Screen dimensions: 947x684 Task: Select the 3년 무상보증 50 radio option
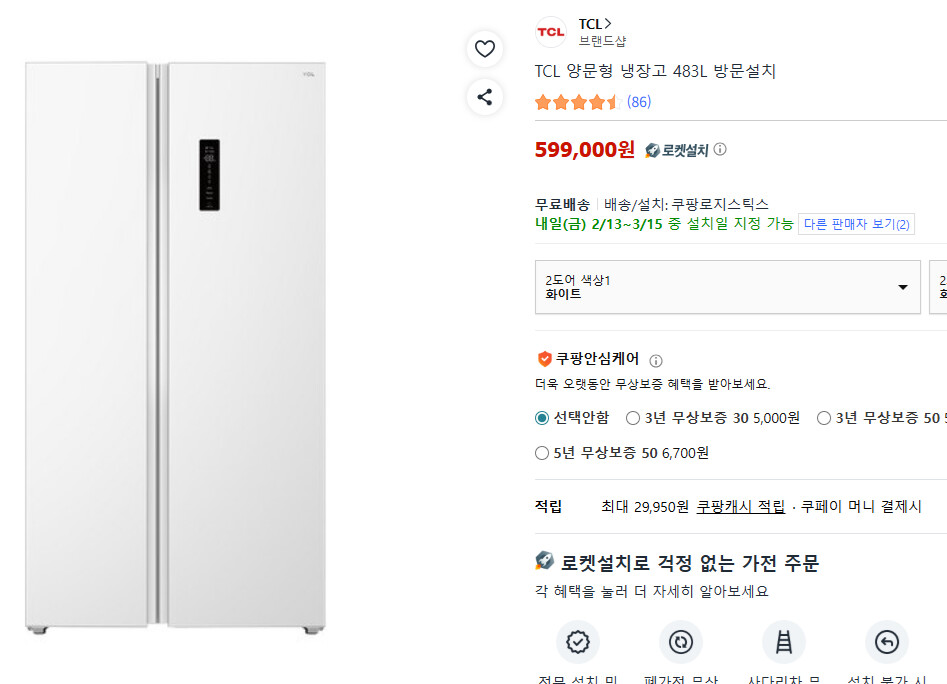[x=824, y=418]
